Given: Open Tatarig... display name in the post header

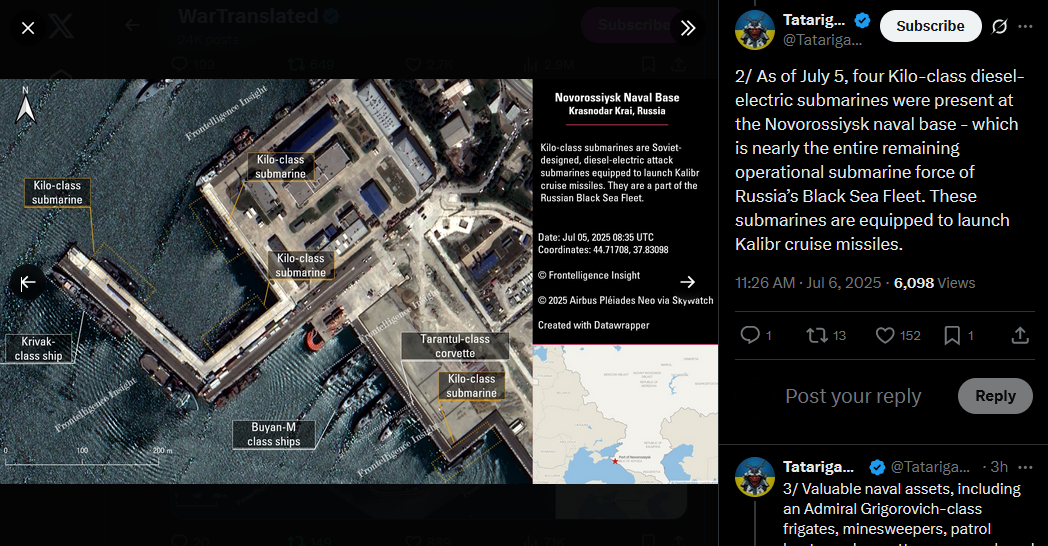Looking at the screenshot, I should pyautogui.click(x=814, y=20).
